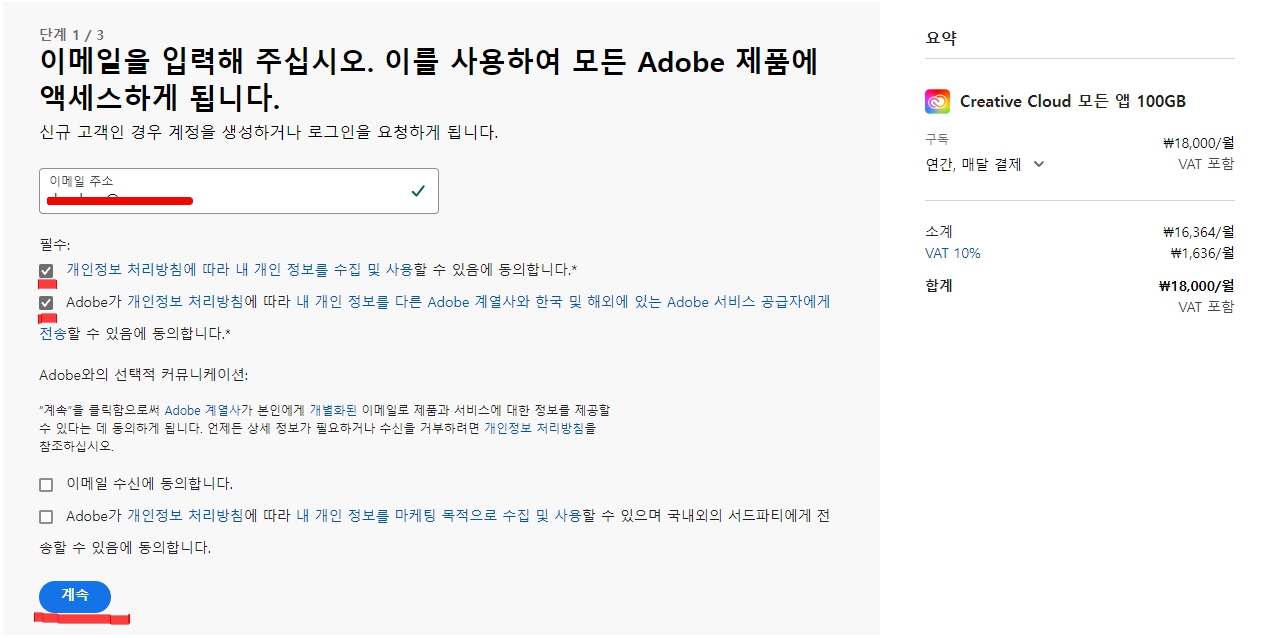Expand the 연간, 매달 결제 billing dropdown
Image resolution: width=1262 pixels, height=638 pixels.
(1010, 164)
